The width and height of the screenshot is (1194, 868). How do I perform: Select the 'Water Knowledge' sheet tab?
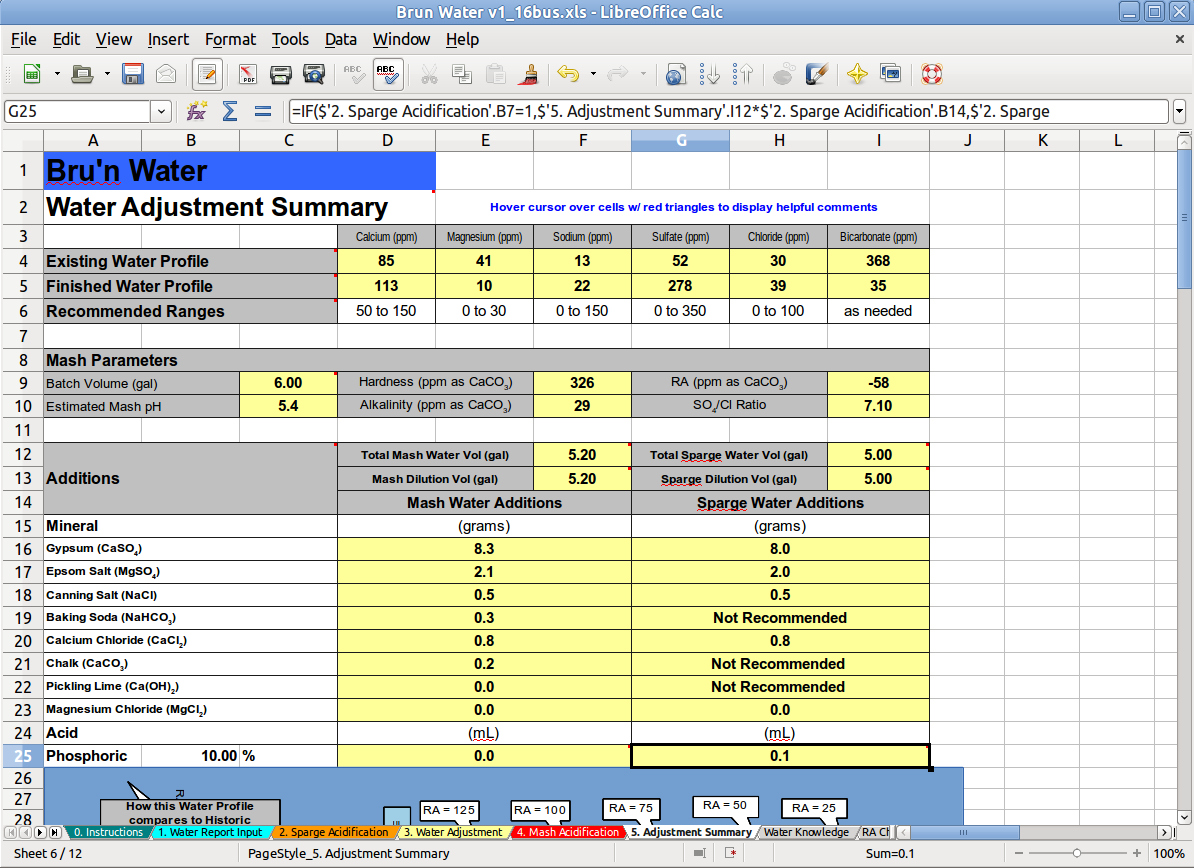[806, 832]
